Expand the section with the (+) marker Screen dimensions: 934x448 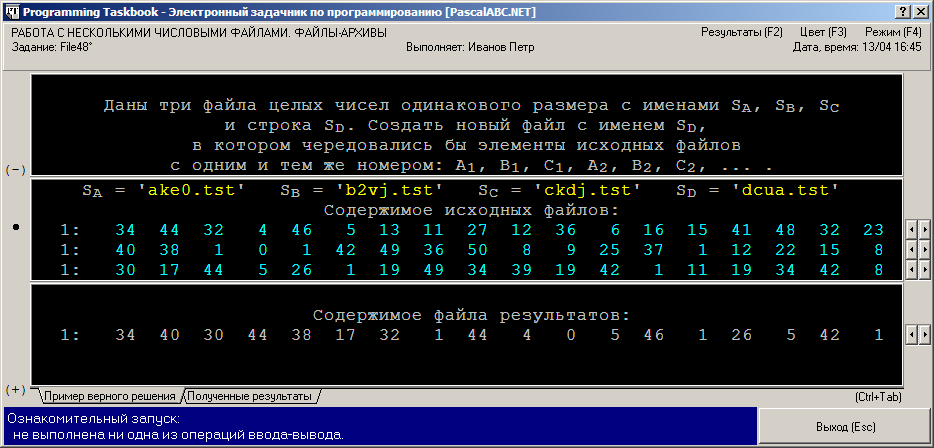coord(15,390)
